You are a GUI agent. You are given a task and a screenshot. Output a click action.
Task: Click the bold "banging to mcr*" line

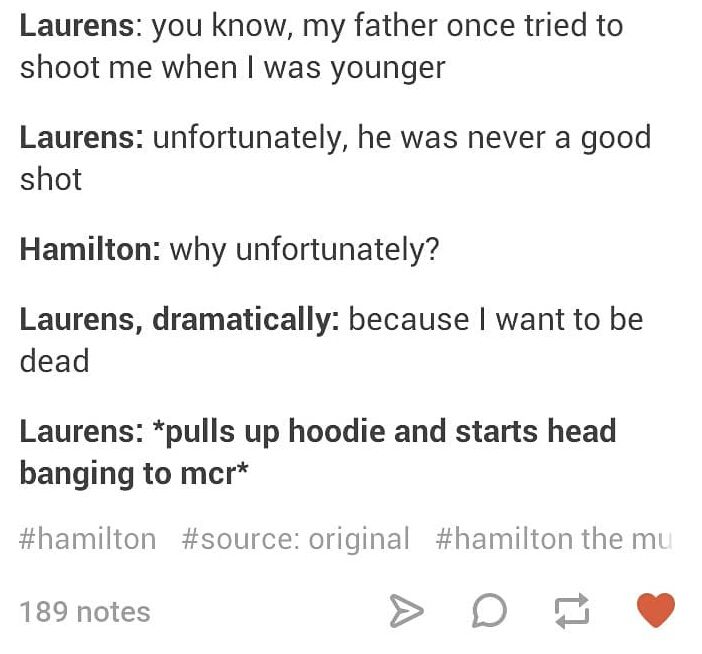pos(133,473)
